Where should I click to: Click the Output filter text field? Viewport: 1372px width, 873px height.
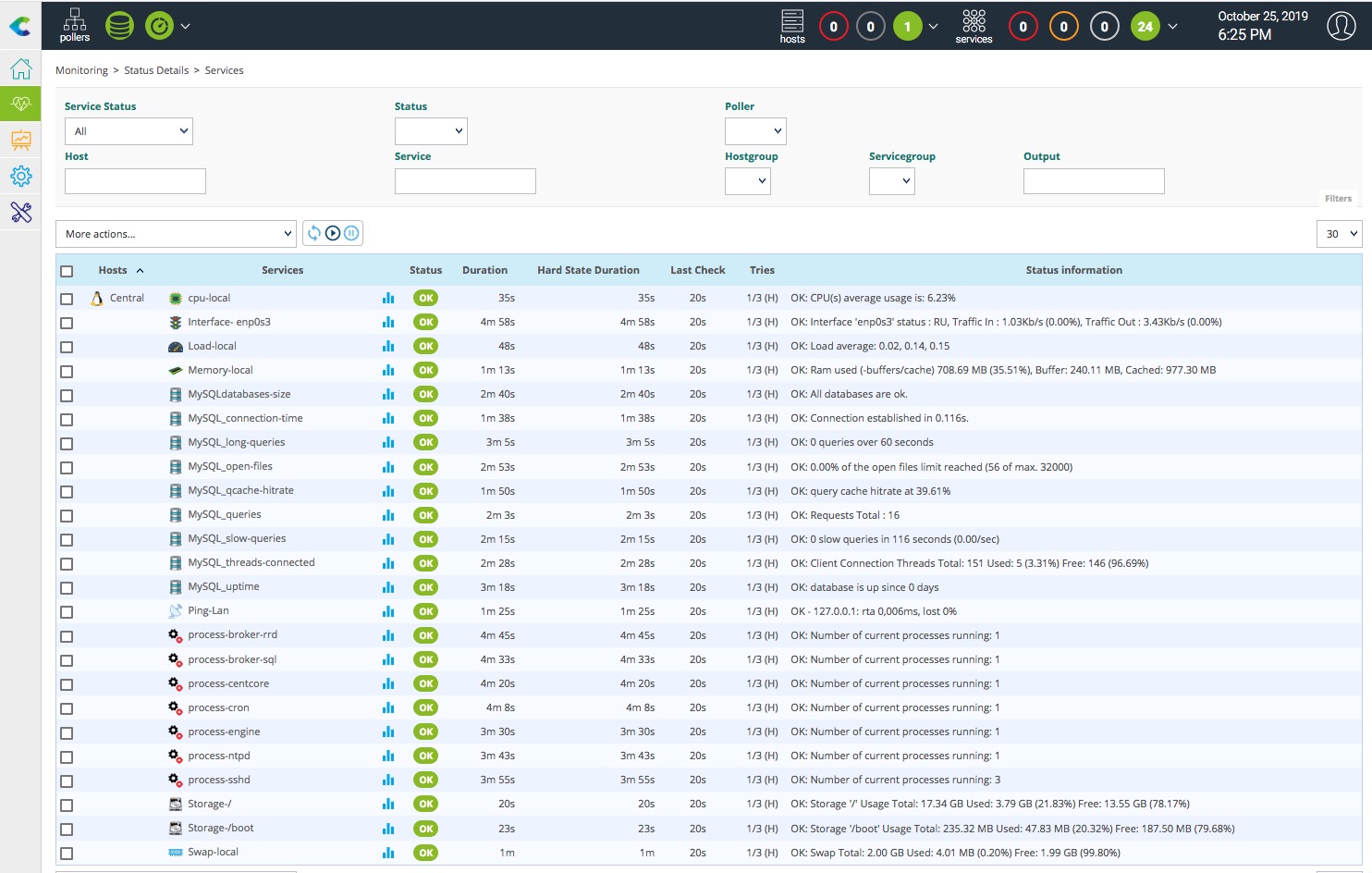[1093, 181]
